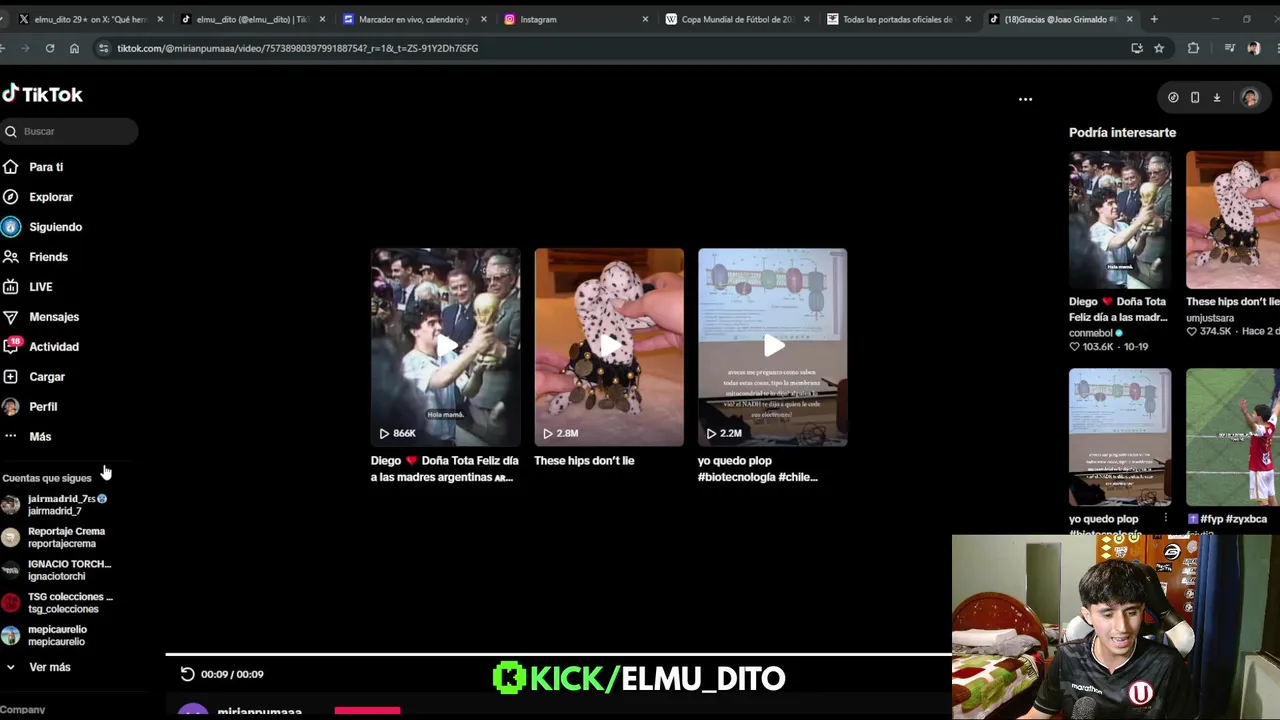Click the TikTok coins icon in the top bar
Screen dimensions: 1280x720
coord(1173,98)
